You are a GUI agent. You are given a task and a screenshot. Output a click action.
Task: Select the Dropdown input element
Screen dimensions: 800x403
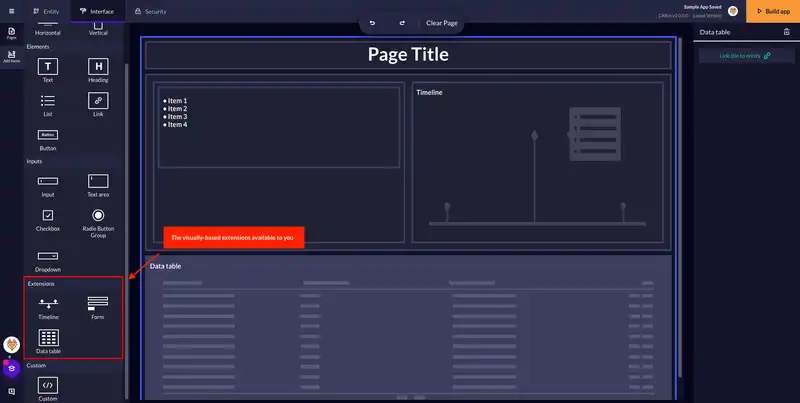48,256
